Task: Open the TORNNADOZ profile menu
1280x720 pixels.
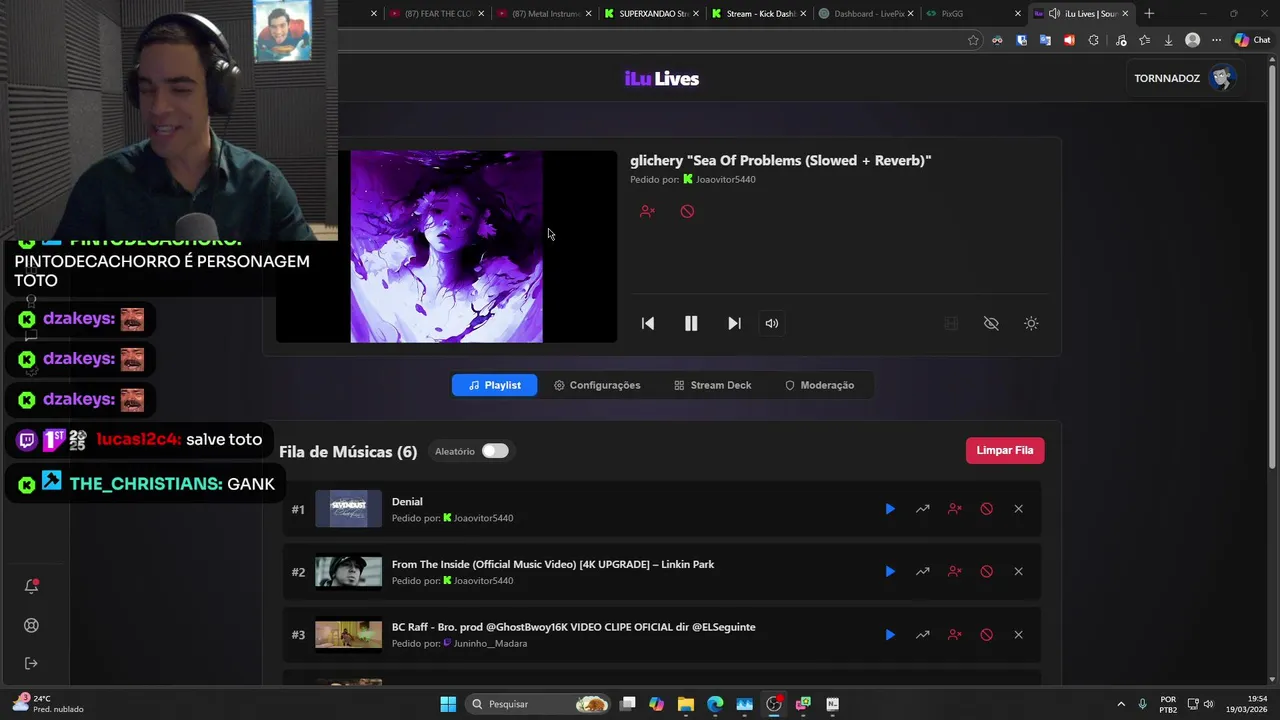Action: [x=1186, y=78]
